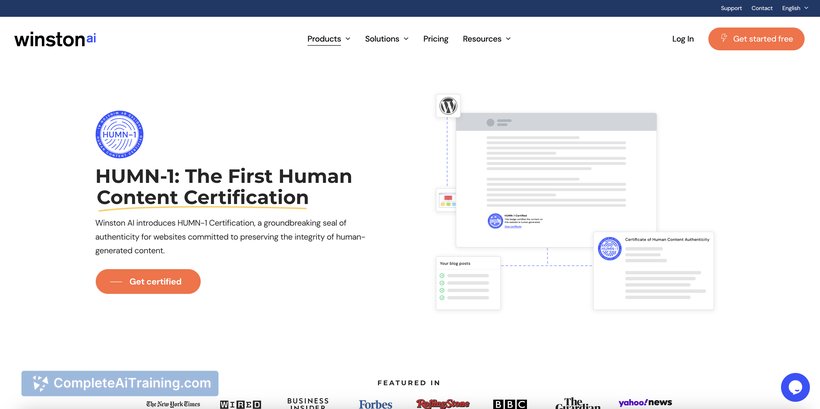This screenshot has width=820, height=409.
Task: Open the live chat bubble
Action: [x=795, y=387]
